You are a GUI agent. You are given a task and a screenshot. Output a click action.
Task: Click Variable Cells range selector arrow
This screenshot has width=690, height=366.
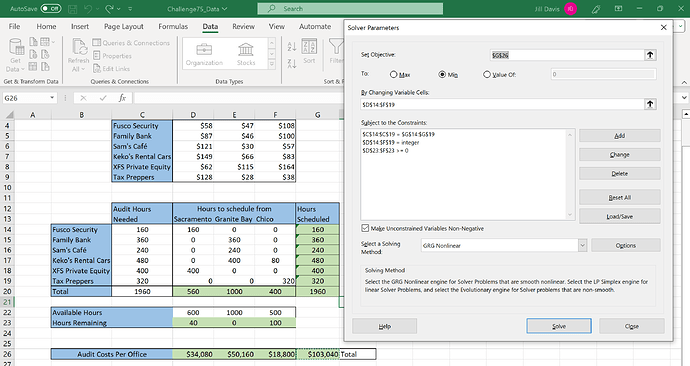(x=650, y=104)
